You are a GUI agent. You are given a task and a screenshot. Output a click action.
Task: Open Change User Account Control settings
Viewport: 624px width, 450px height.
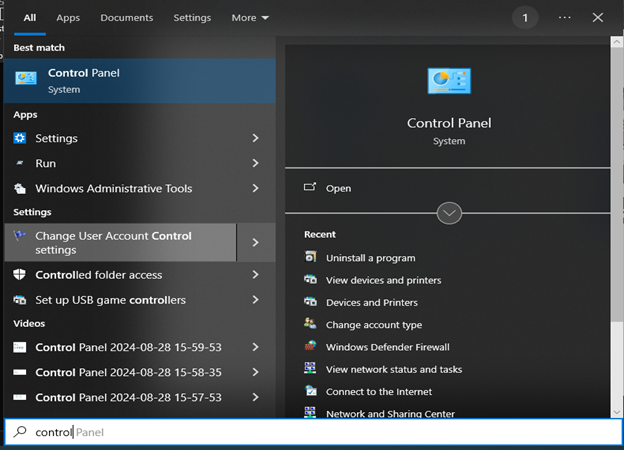click(121, 242)
